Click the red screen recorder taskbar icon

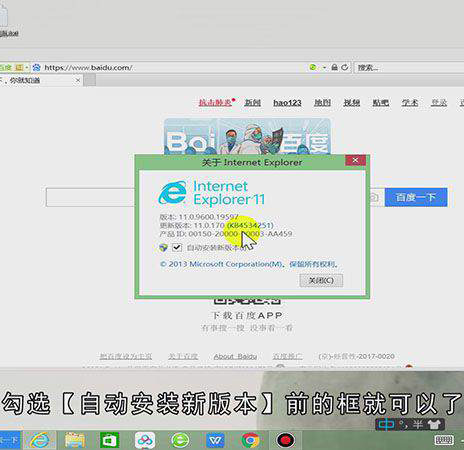coord(286,441)
